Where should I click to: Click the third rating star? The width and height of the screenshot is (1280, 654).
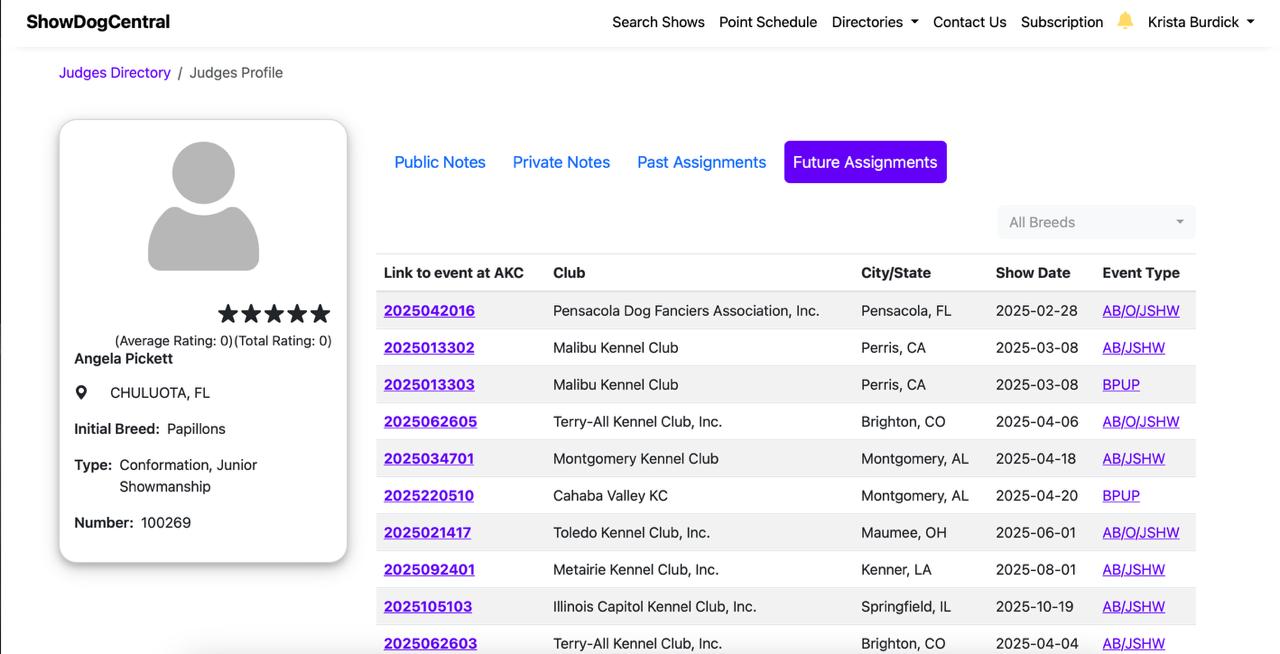point(274,314)
